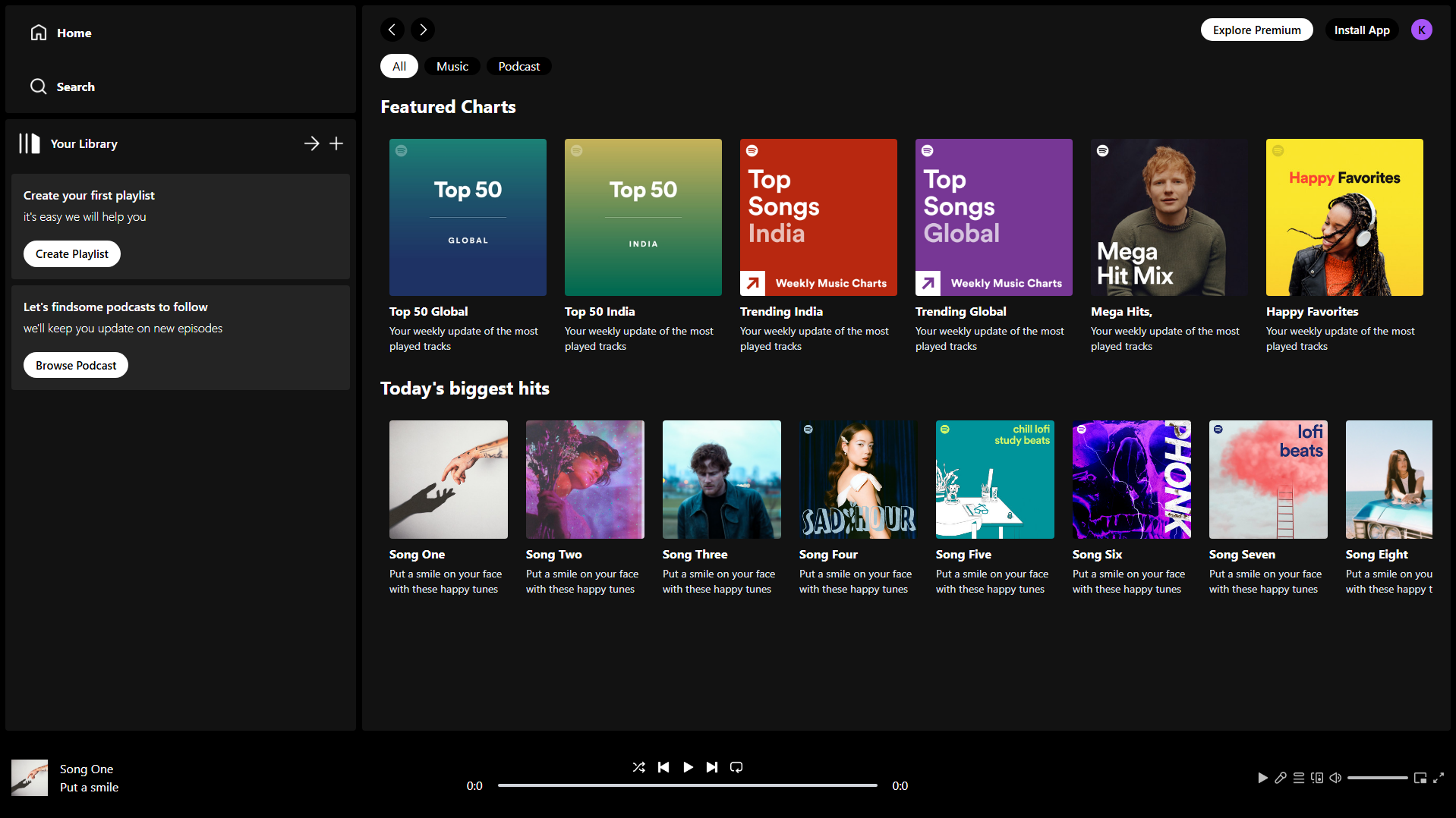Open the play queue
The width and height of the screenshot is (1456, 818).
click(x=1299, y=778)
